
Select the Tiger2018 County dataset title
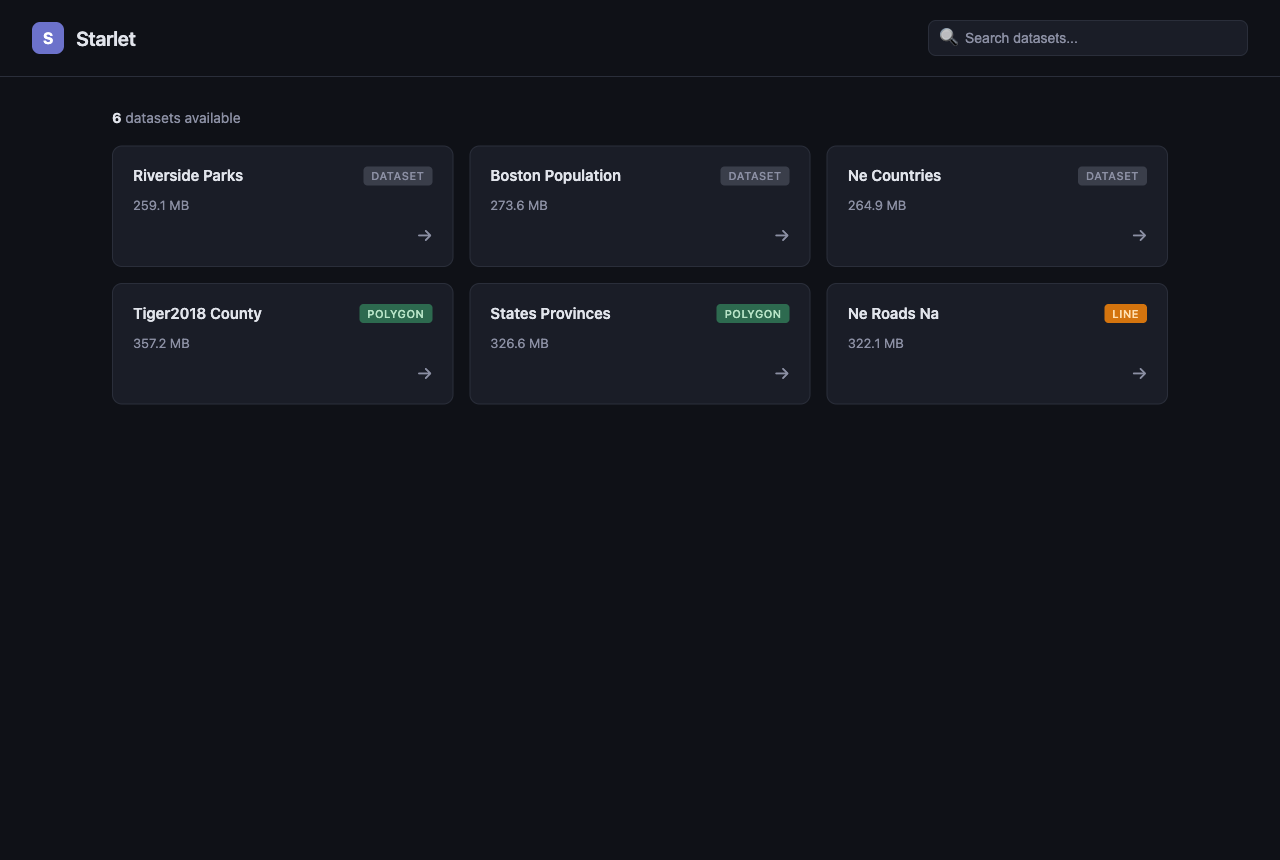point(197,313)
